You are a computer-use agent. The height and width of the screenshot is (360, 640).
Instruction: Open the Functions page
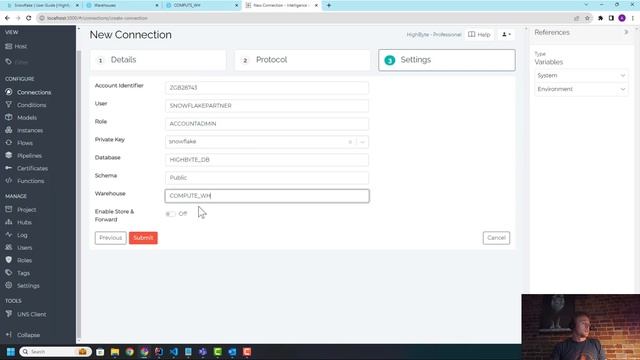tap(25, 181)
